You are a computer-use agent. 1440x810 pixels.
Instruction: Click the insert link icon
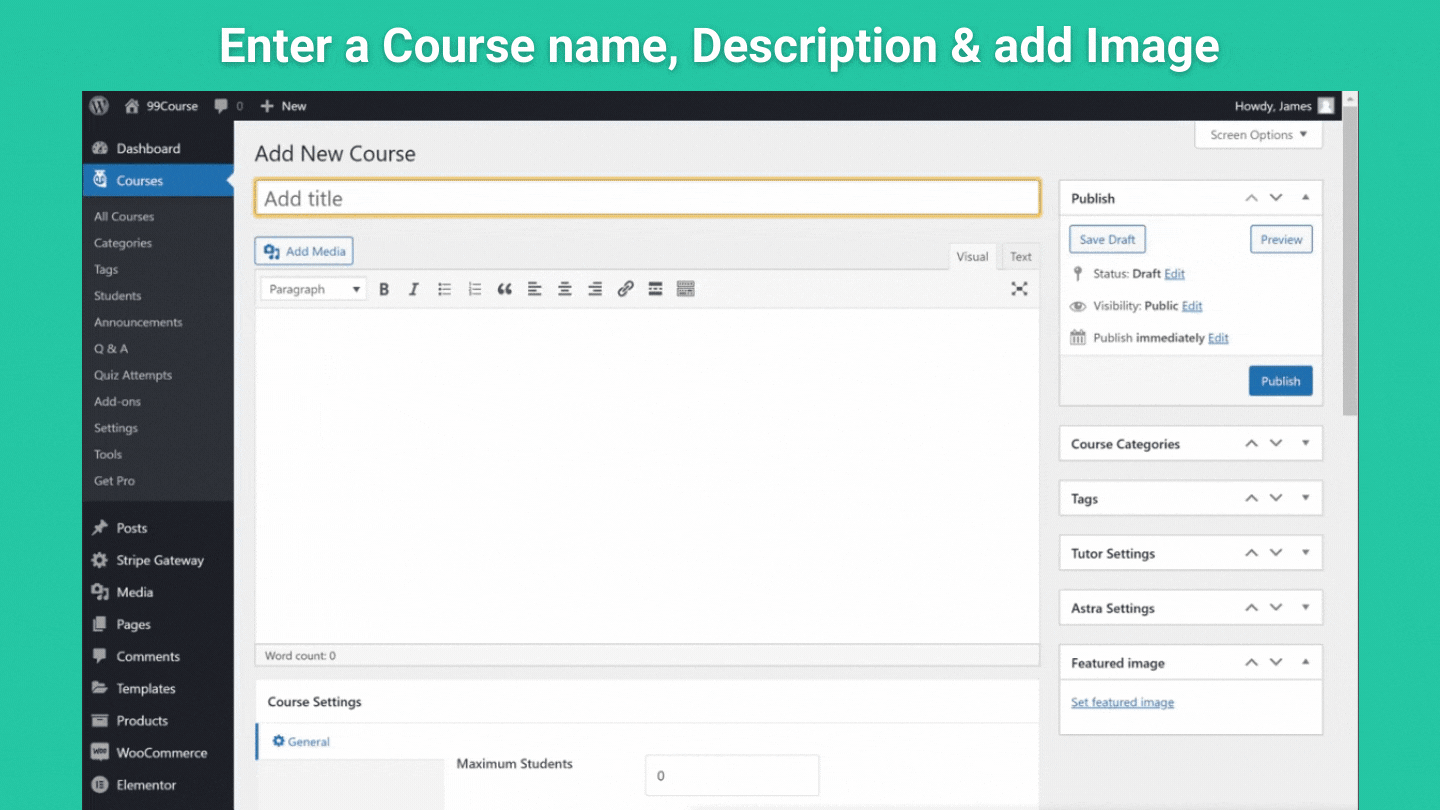pos(625,289)
